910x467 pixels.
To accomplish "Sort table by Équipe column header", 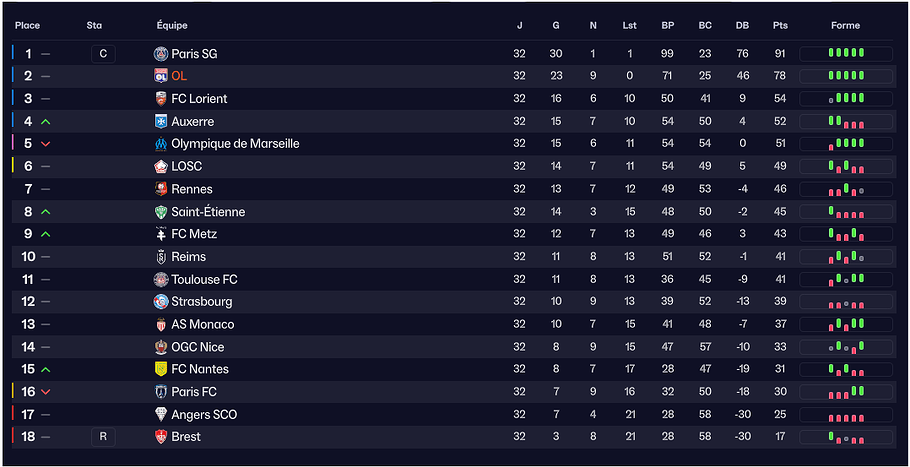I will (172, 26).
